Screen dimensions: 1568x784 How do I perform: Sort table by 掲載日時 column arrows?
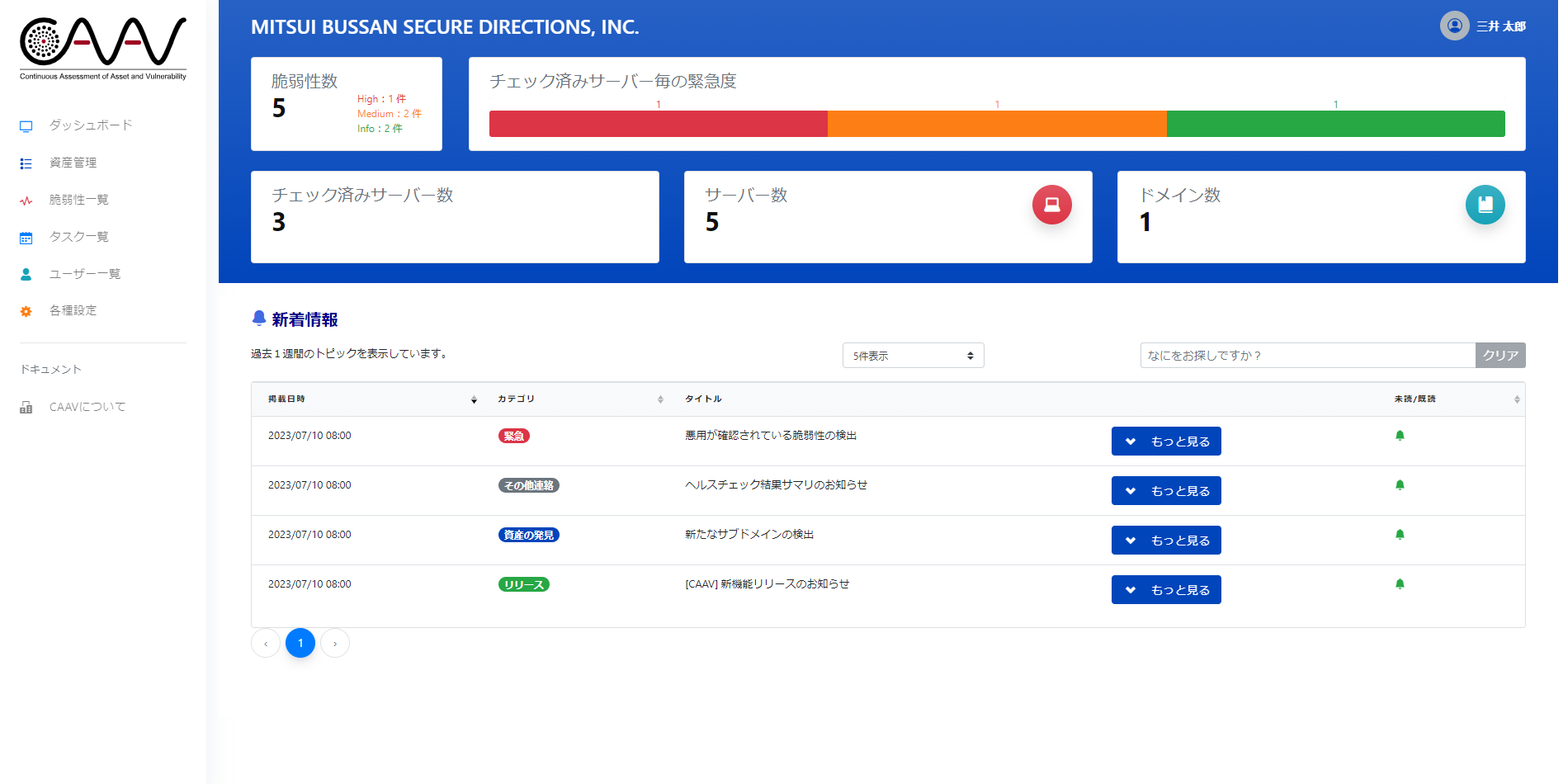pos(474,399)
